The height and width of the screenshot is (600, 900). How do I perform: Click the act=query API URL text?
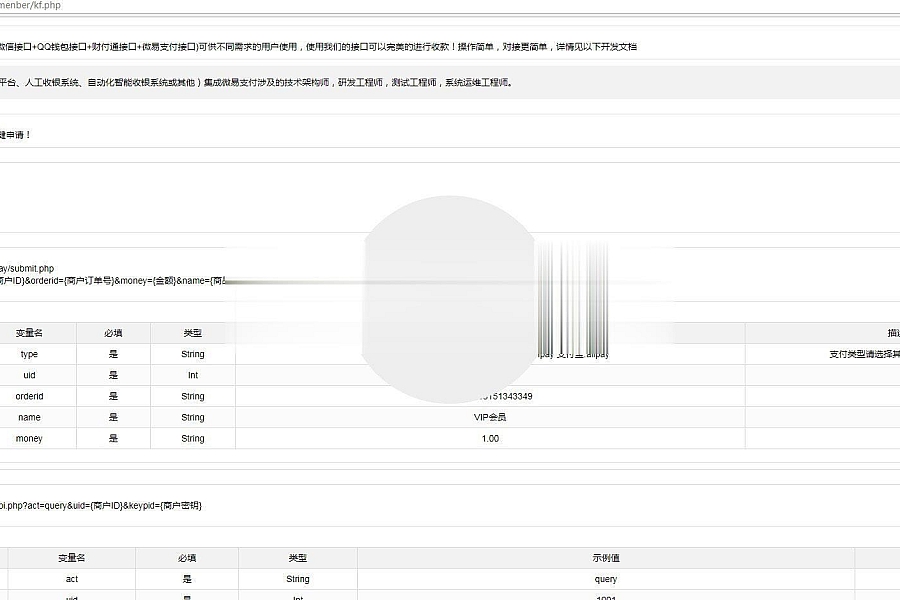pyautogui.click(x=100, y=505)
